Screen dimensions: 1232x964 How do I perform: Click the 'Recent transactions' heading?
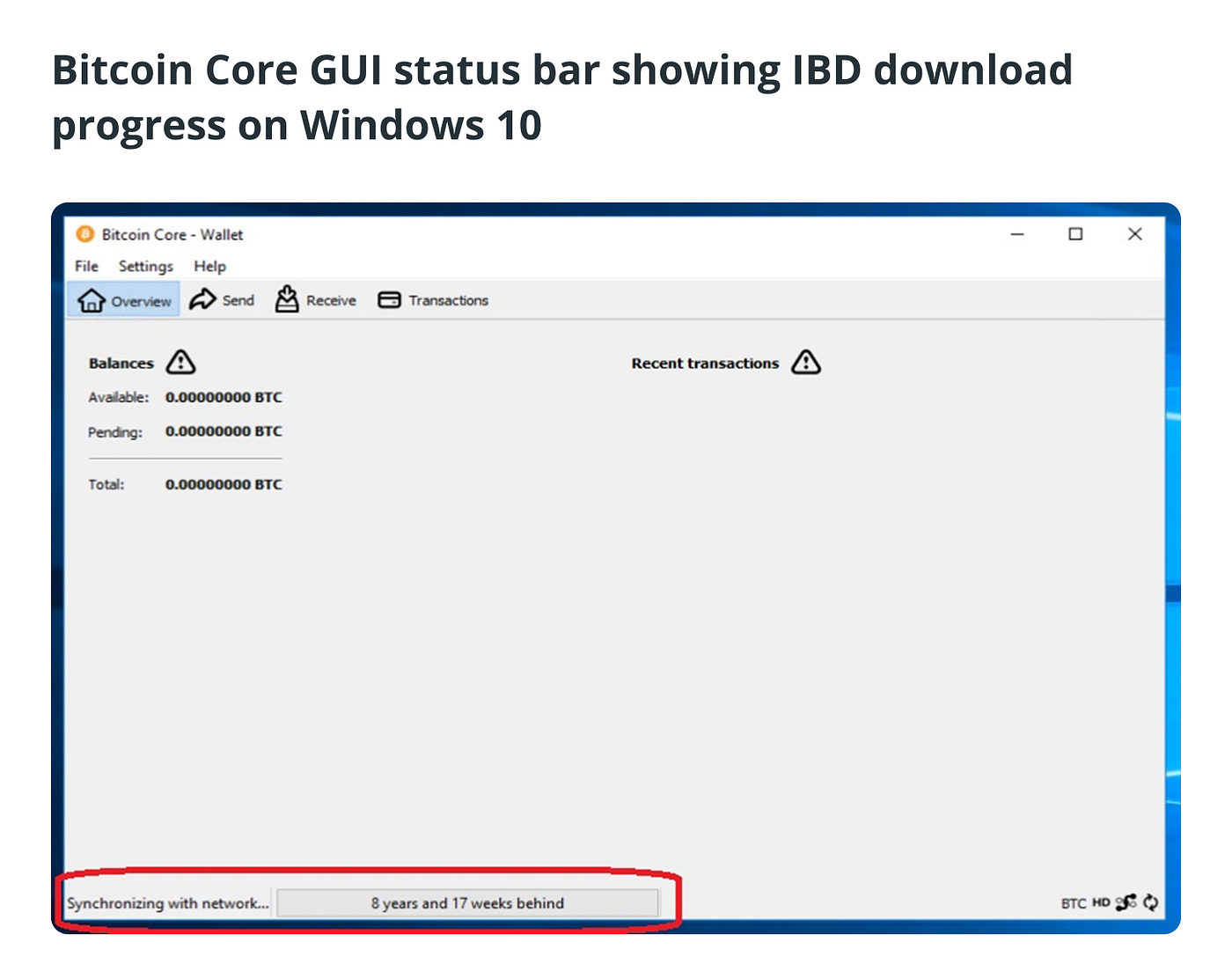point(705,363)
